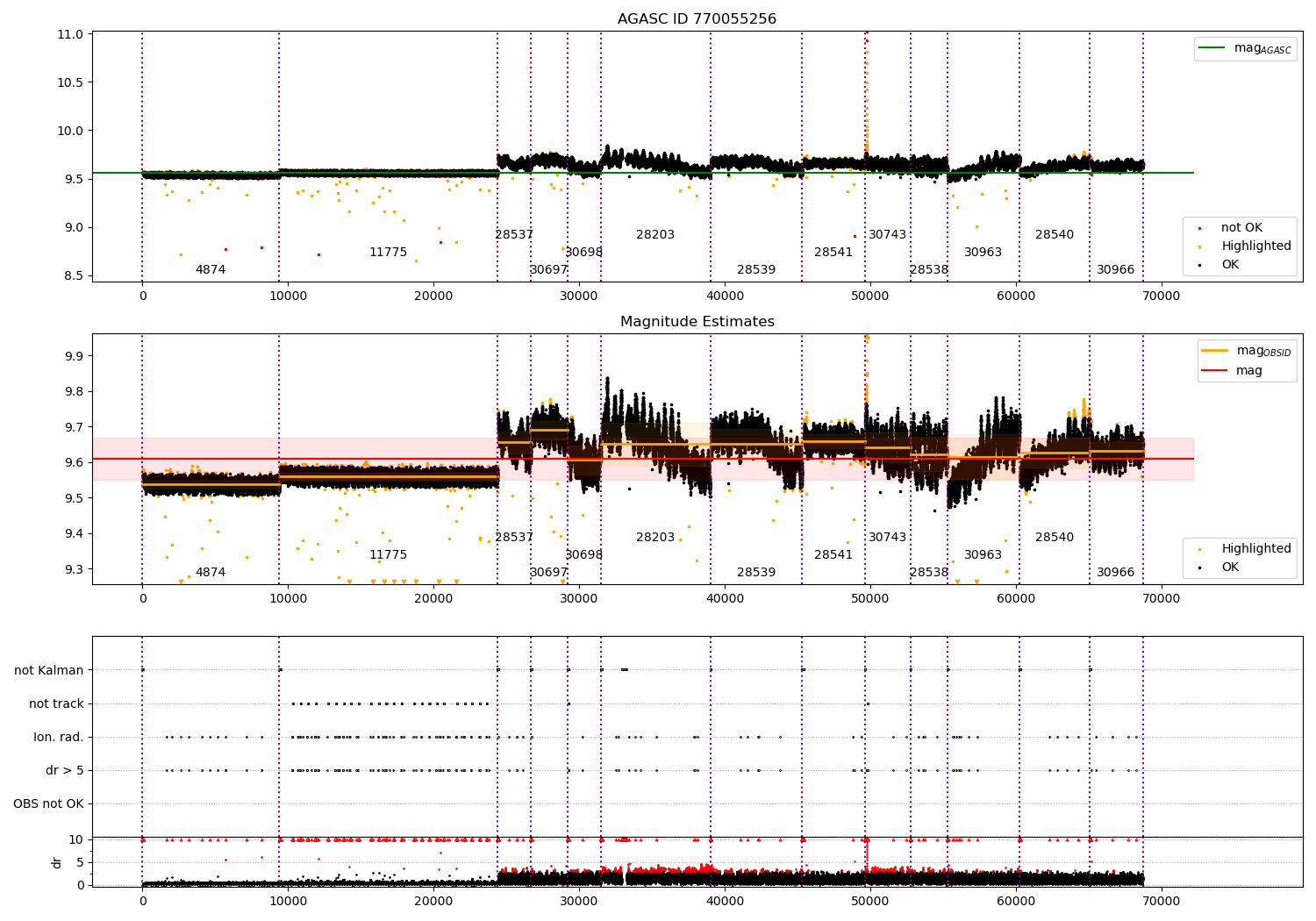Click obsid label 4874 in Magnitude Estimates plot

point(211,573)
